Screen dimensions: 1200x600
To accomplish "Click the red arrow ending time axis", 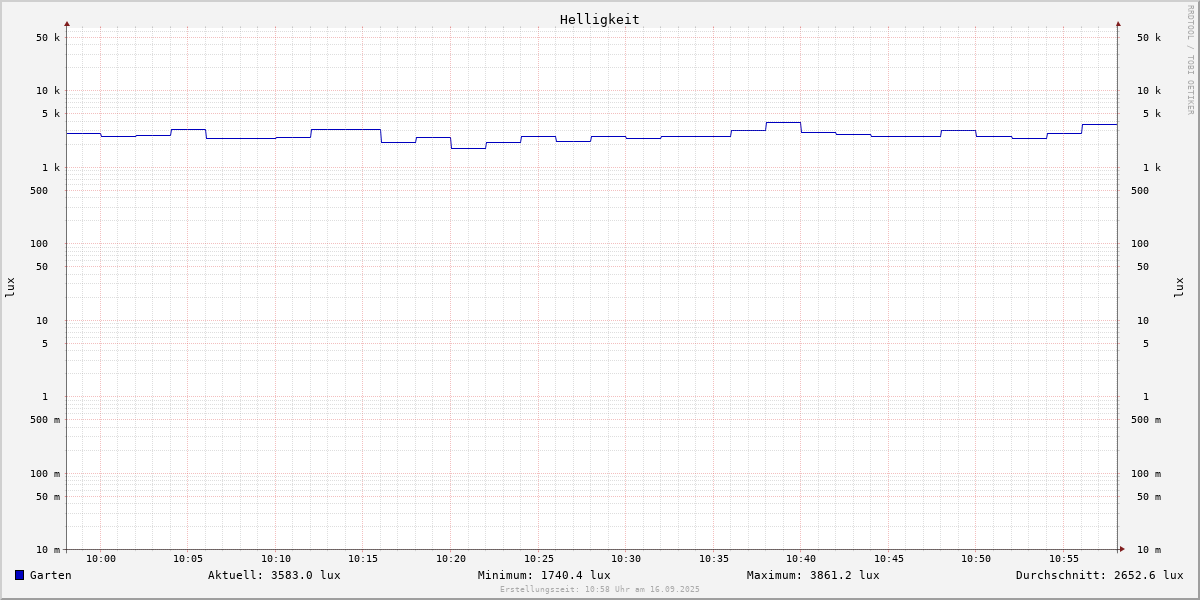I will (x=1122, y=549).
